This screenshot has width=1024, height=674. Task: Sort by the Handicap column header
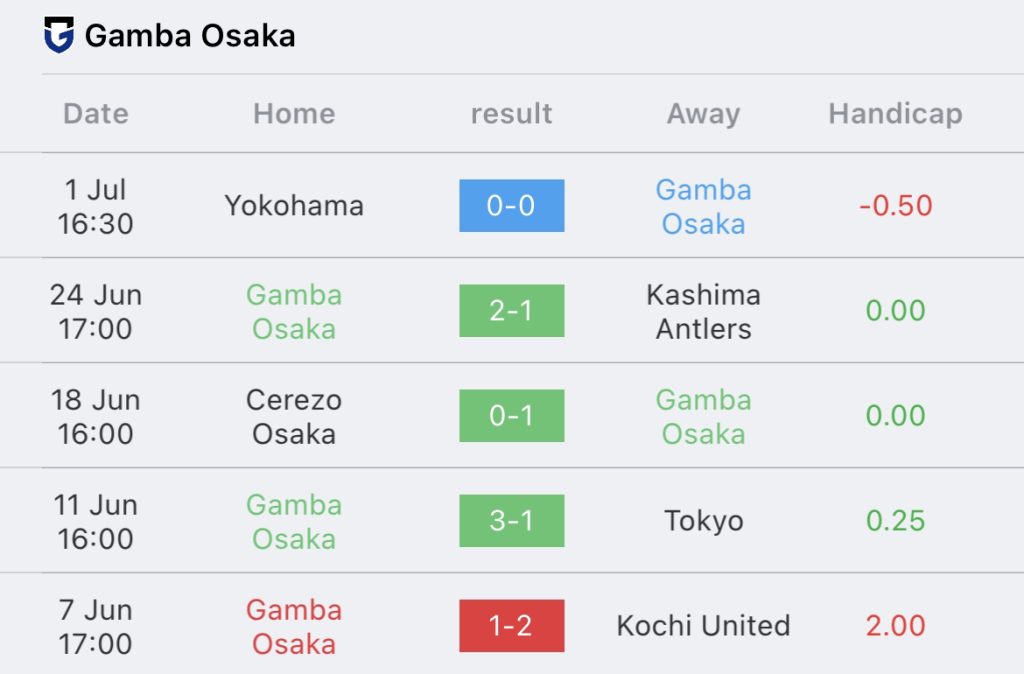(x=895, y=114)
